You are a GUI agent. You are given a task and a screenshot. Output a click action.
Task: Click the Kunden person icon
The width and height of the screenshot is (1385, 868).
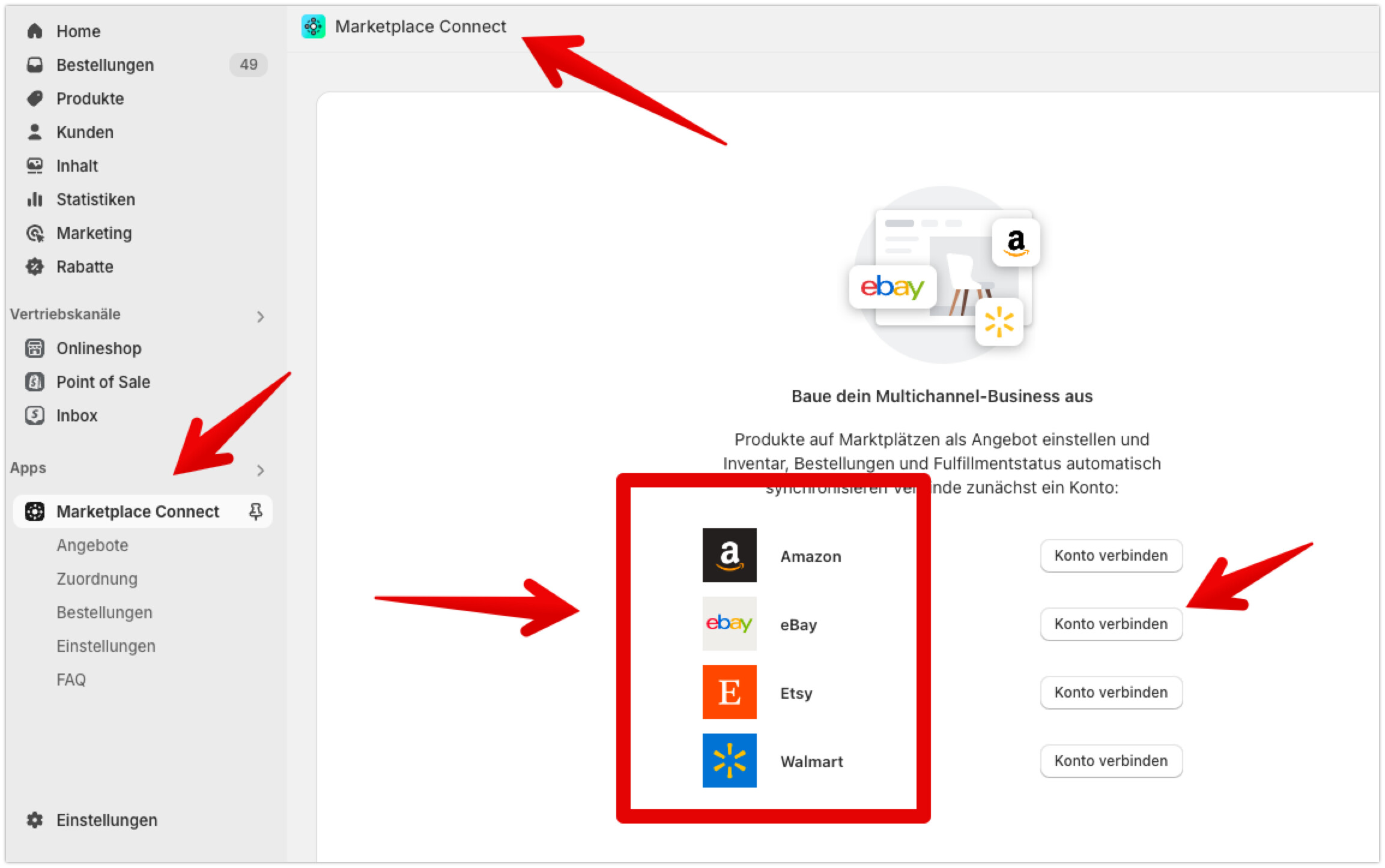click(x=35, y=132)
